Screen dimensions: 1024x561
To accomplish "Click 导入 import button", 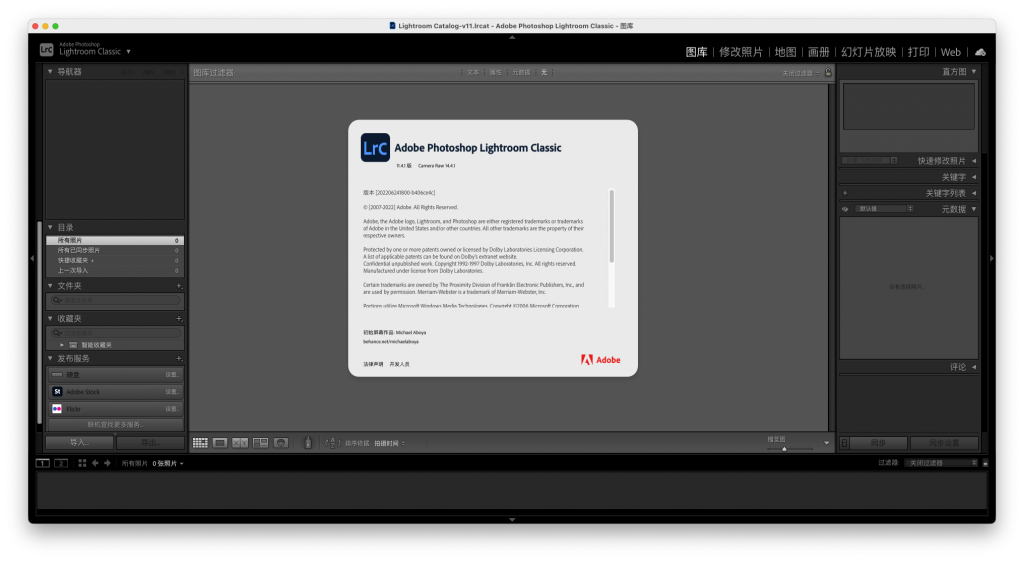I will 80,443.
